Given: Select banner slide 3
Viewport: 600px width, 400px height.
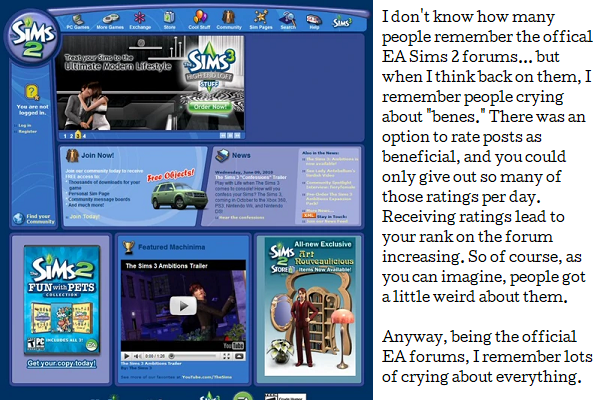Looking at the screenshot, I should (78, 136).
